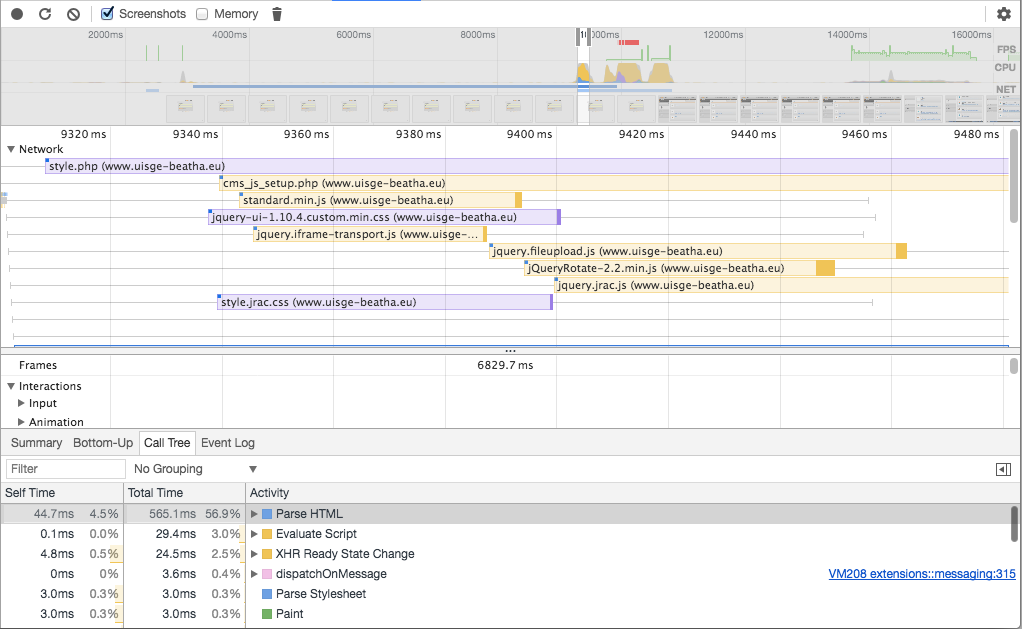Disable the Screenshots checkbox
The image size is (1022, 629).
[x=108, y=14]
